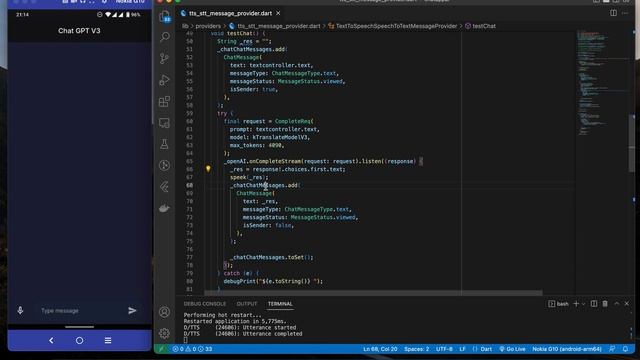Screen dimensions: 640x360
Task: Tap the Android recents menu button
Action: pos(108,340)
